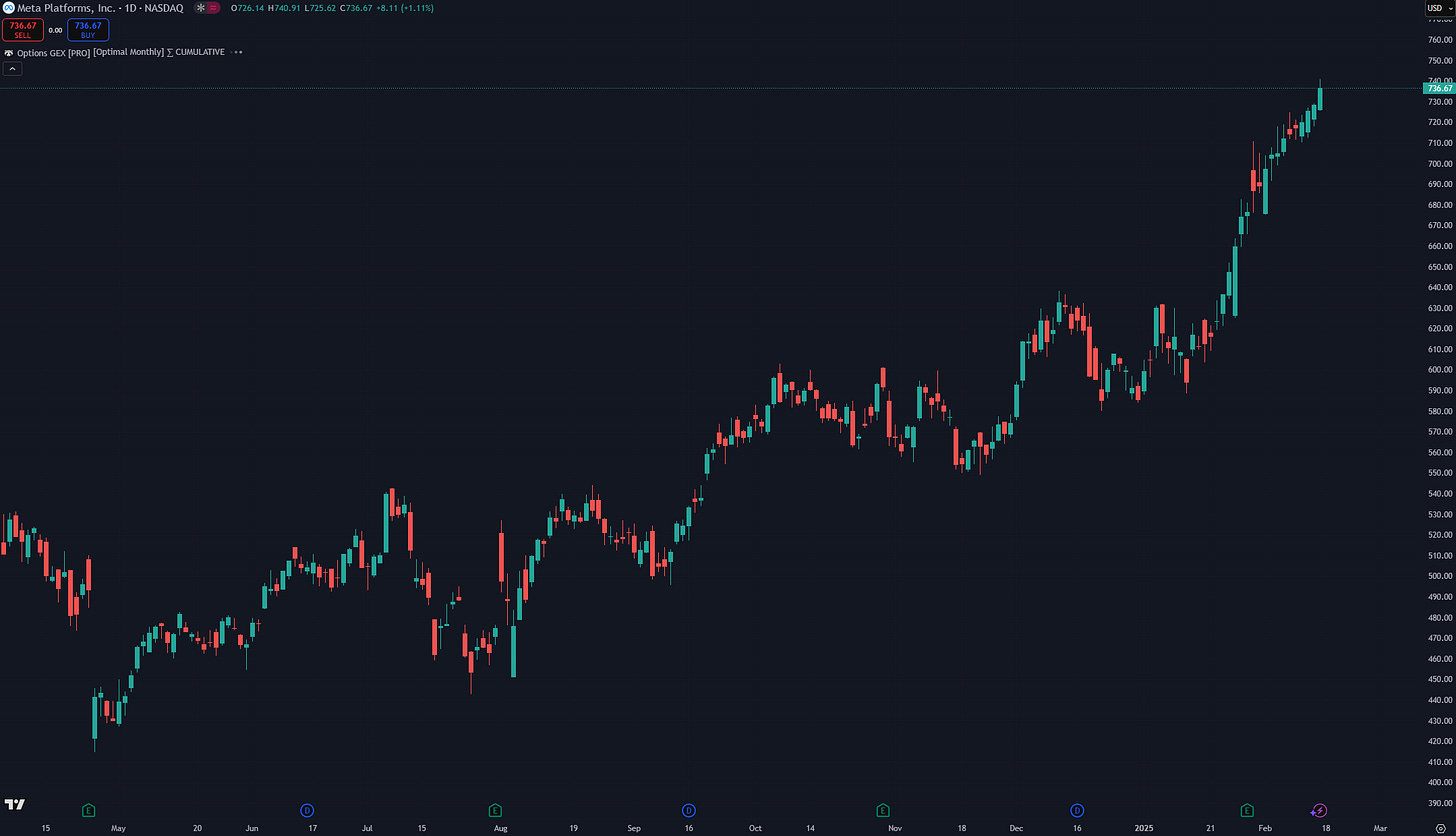Open the dividend marker near Dec 16

point(1077,810)
